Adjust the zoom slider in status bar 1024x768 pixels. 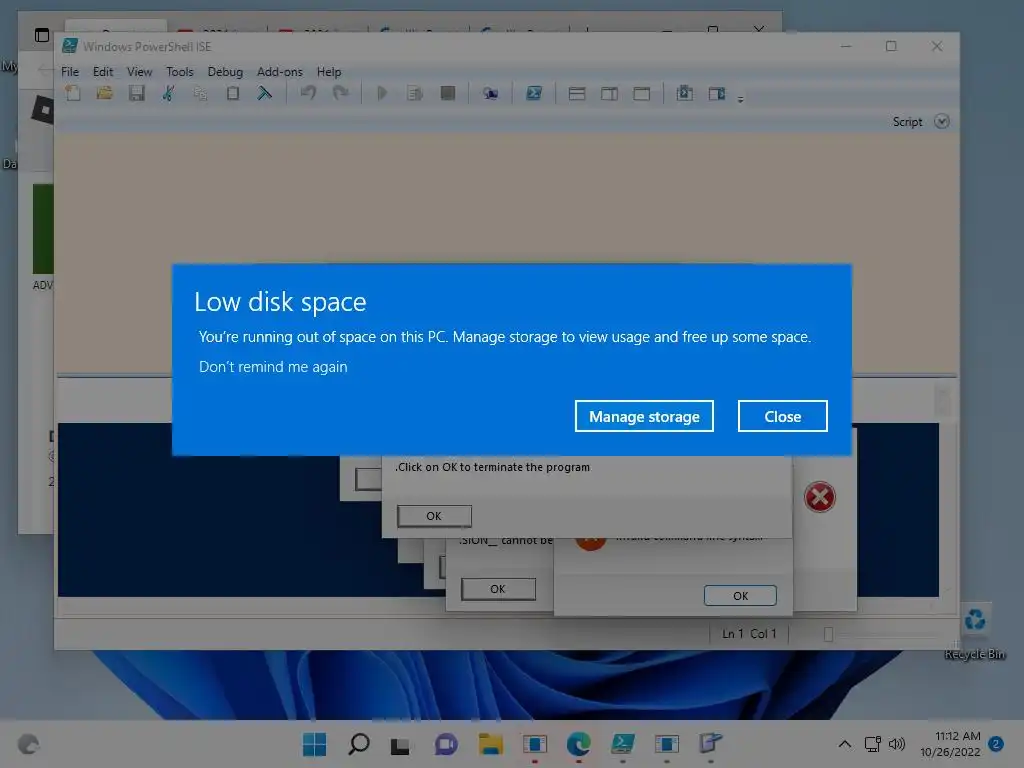pyautogui.click(x=828, y=634)
